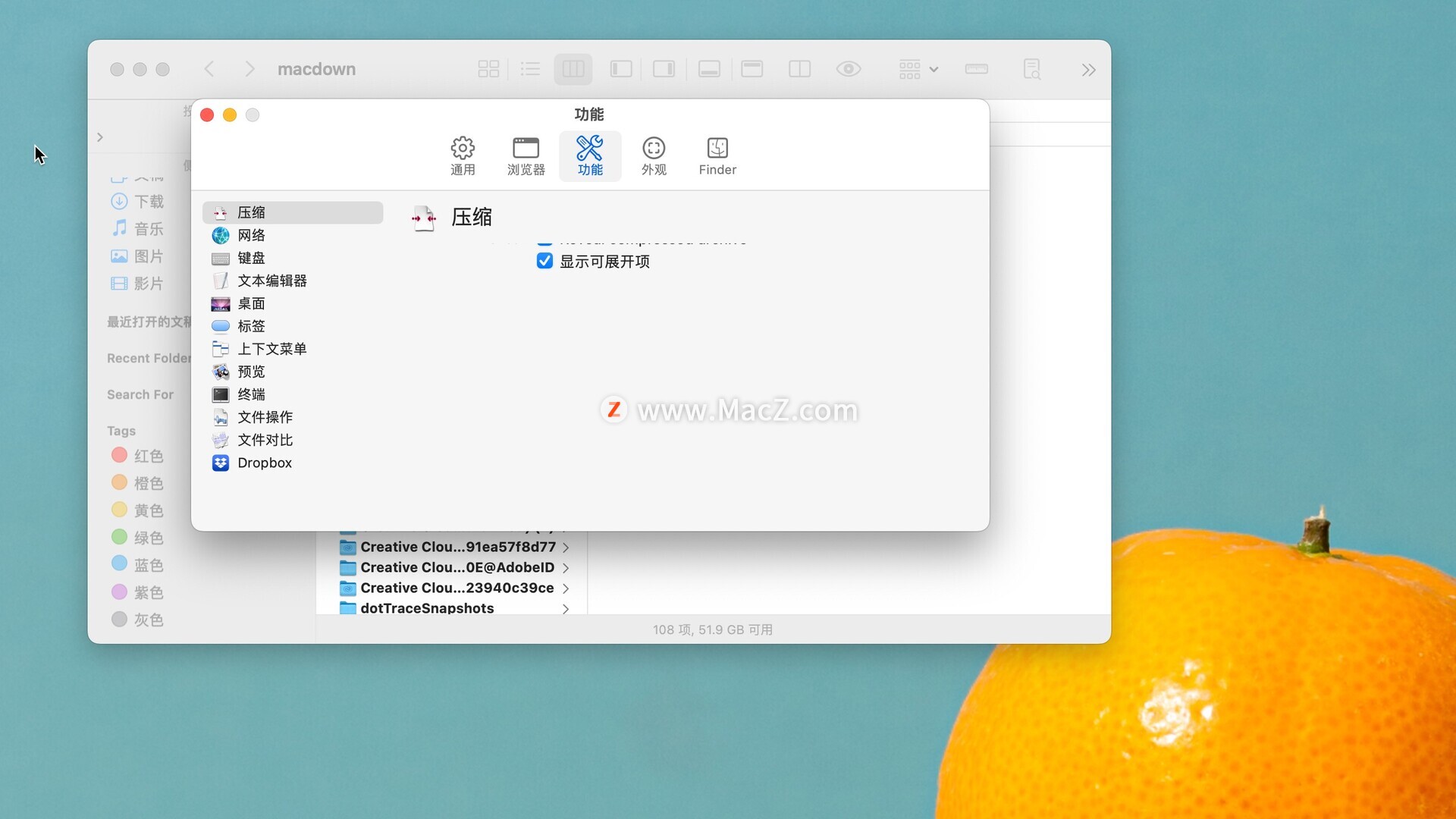Select 网络 in the features list
1456x819 pixels.
293,235
